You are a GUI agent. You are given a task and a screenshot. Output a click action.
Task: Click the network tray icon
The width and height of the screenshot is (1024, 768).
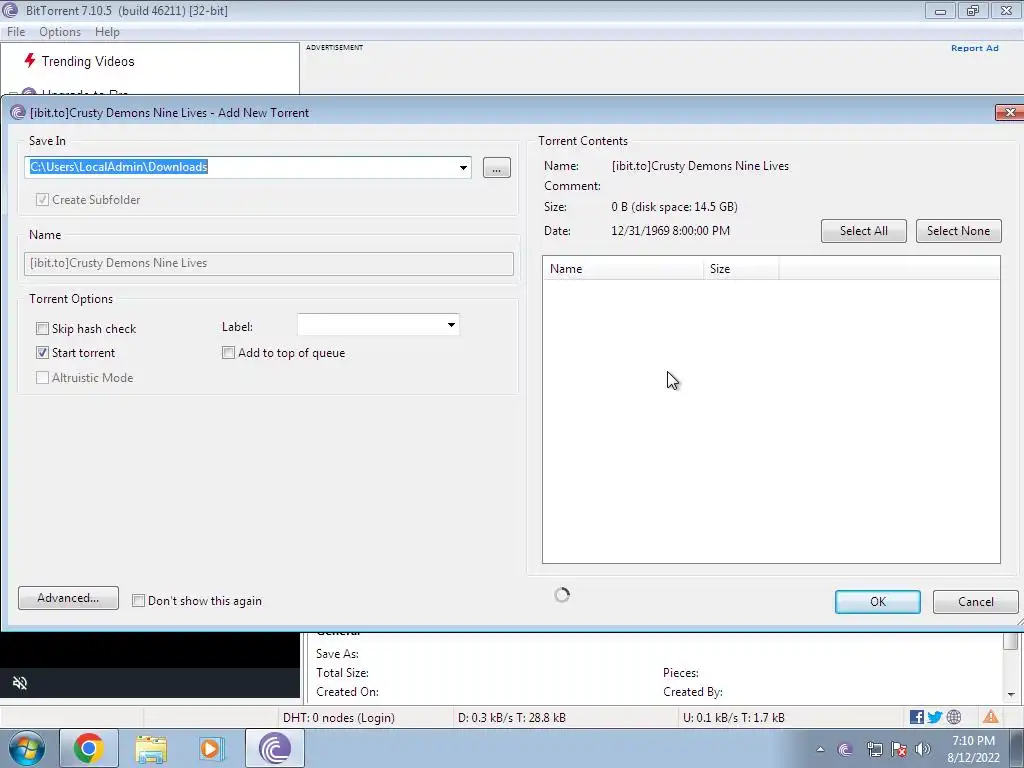point(874,750)
